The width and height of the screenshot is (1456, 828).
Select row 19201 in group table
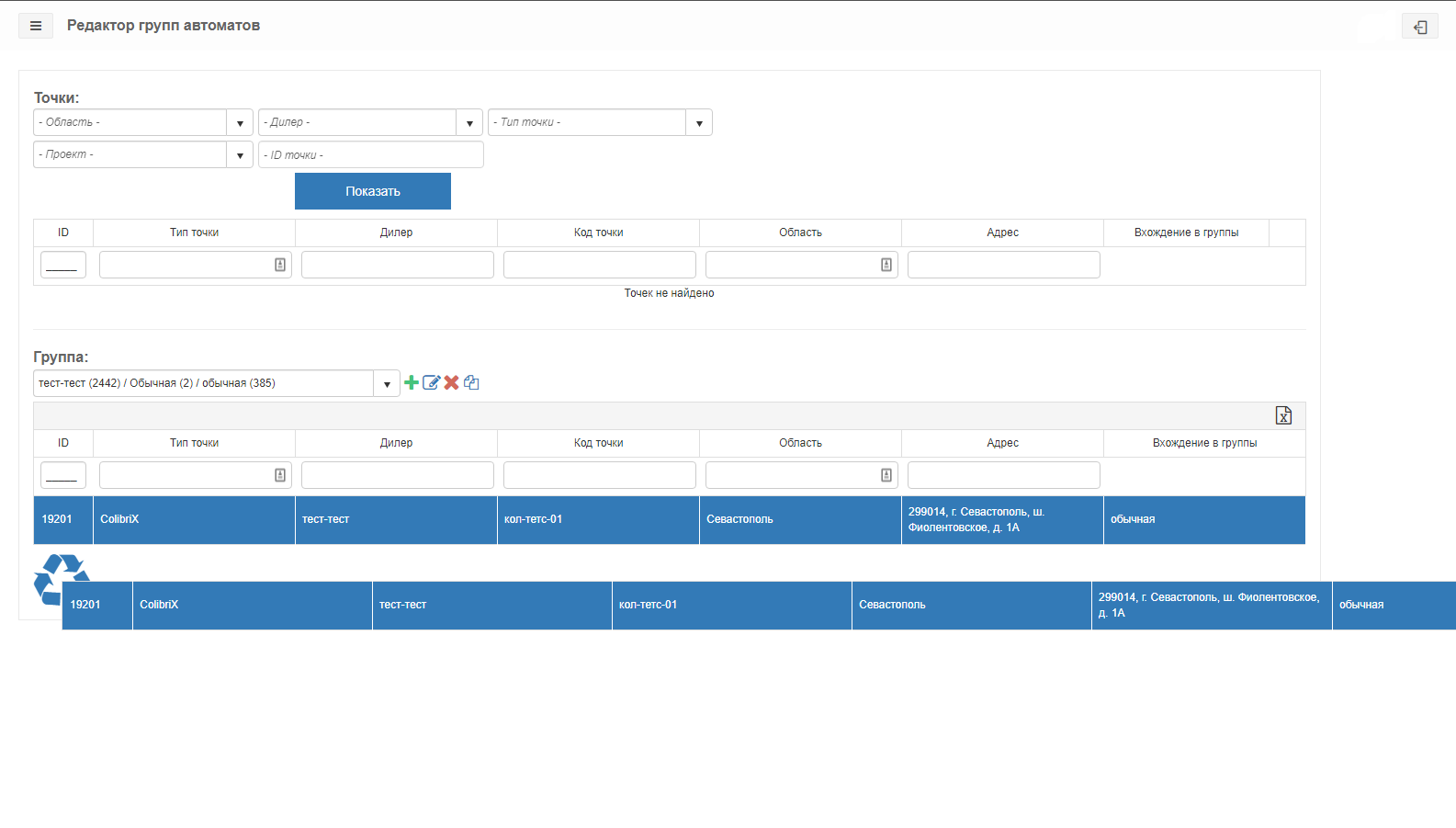pyautogui.click(x=670, y=520)
